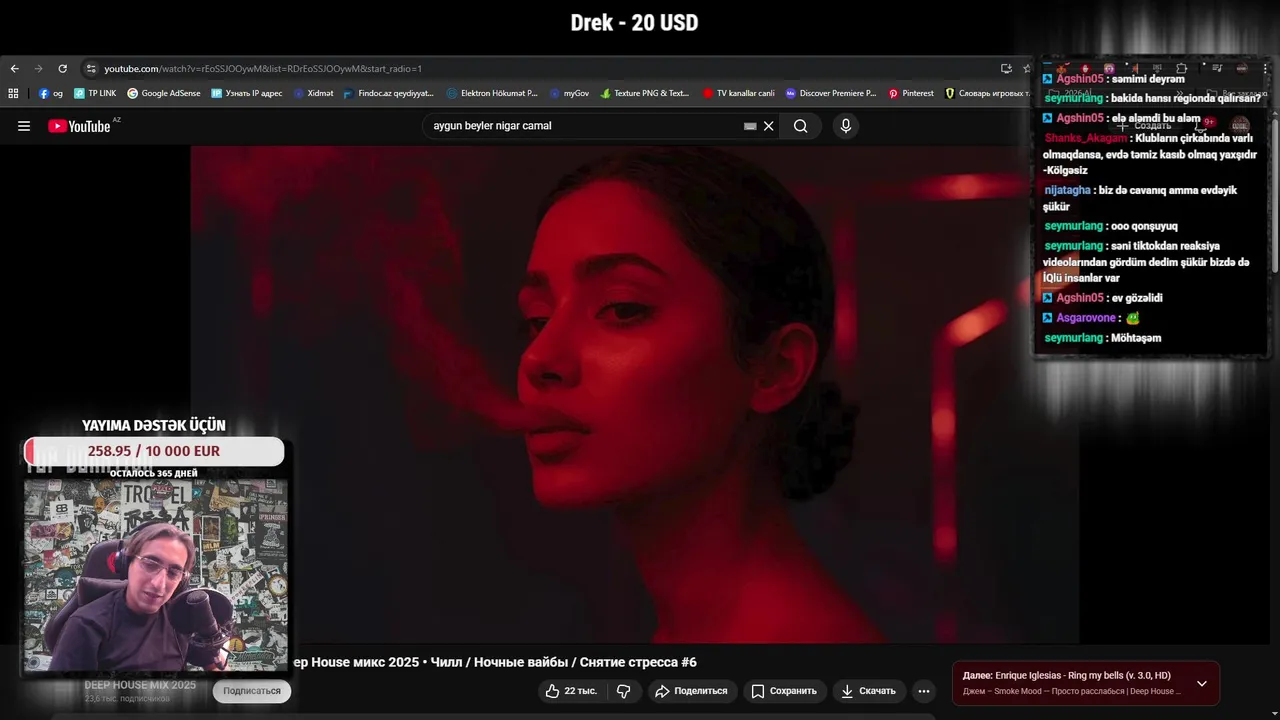Open the 'og' Facebook bookmark
This screenshot has width=1280, height=720.
tap(50, 93)
